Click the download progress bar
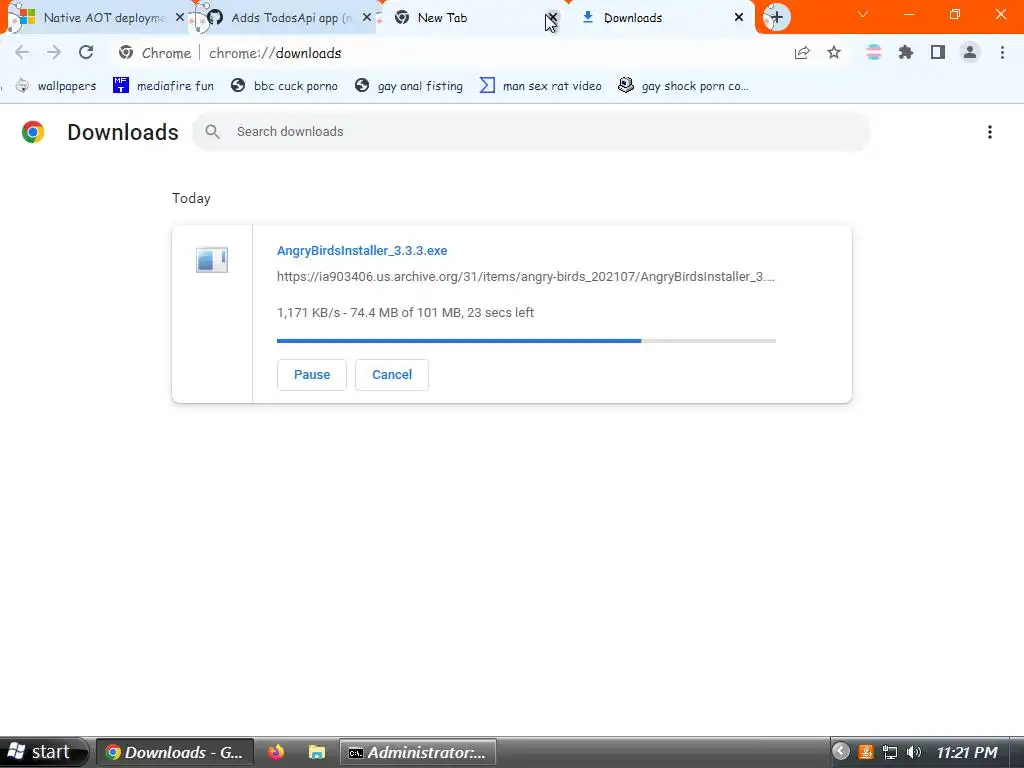 pos(526,341)
